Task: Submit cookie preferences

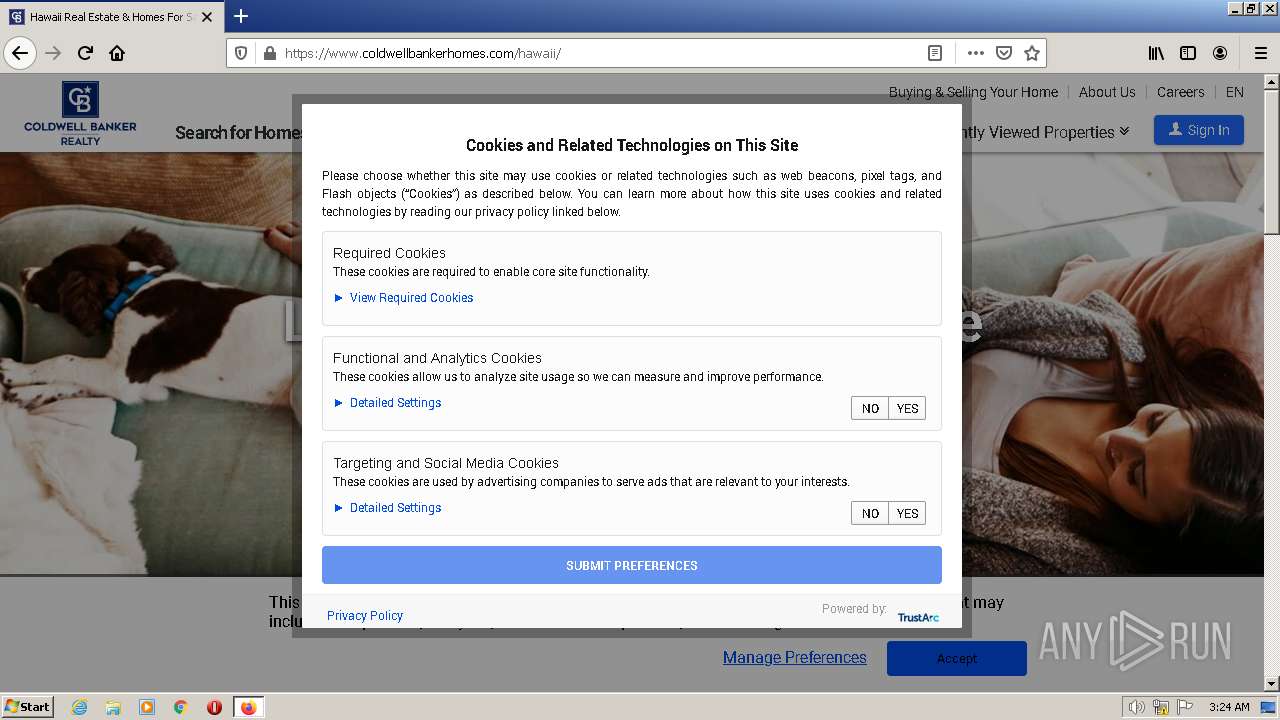Action: click(x=632, y=565)
